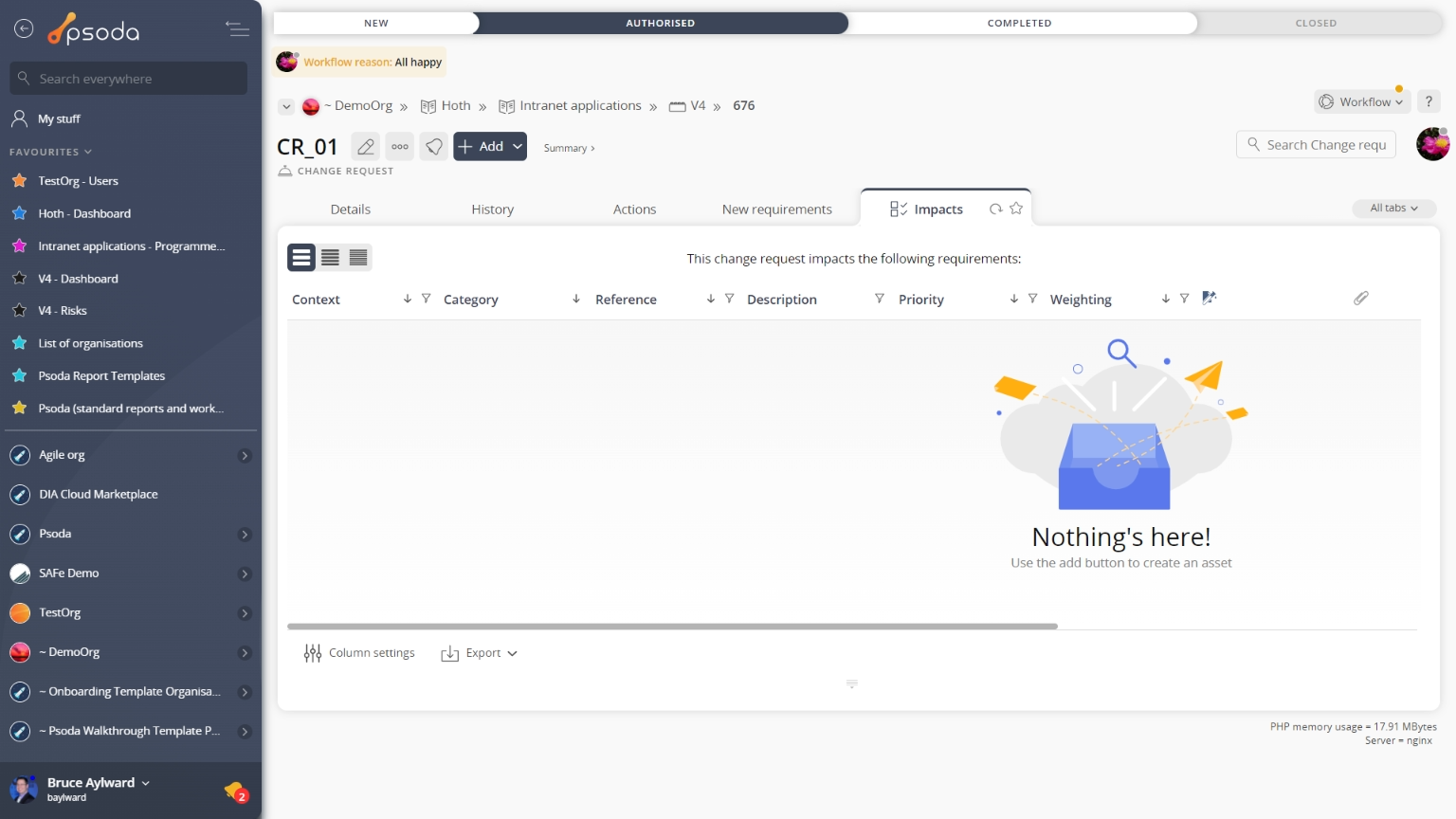The height and width of the screenshot is (819, 1456).
Task: Refresh the Impacts tab
Action: pos(995,209)
